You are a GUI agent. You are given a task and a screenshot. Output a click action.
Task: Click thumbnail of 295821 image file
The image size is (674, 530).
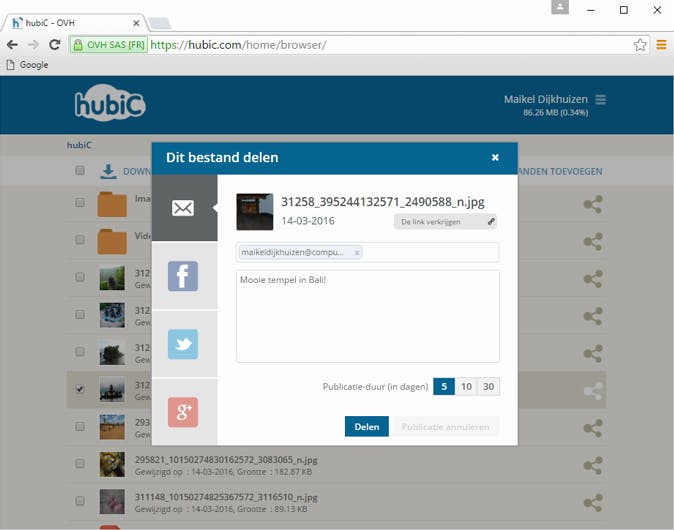(112, 464)
